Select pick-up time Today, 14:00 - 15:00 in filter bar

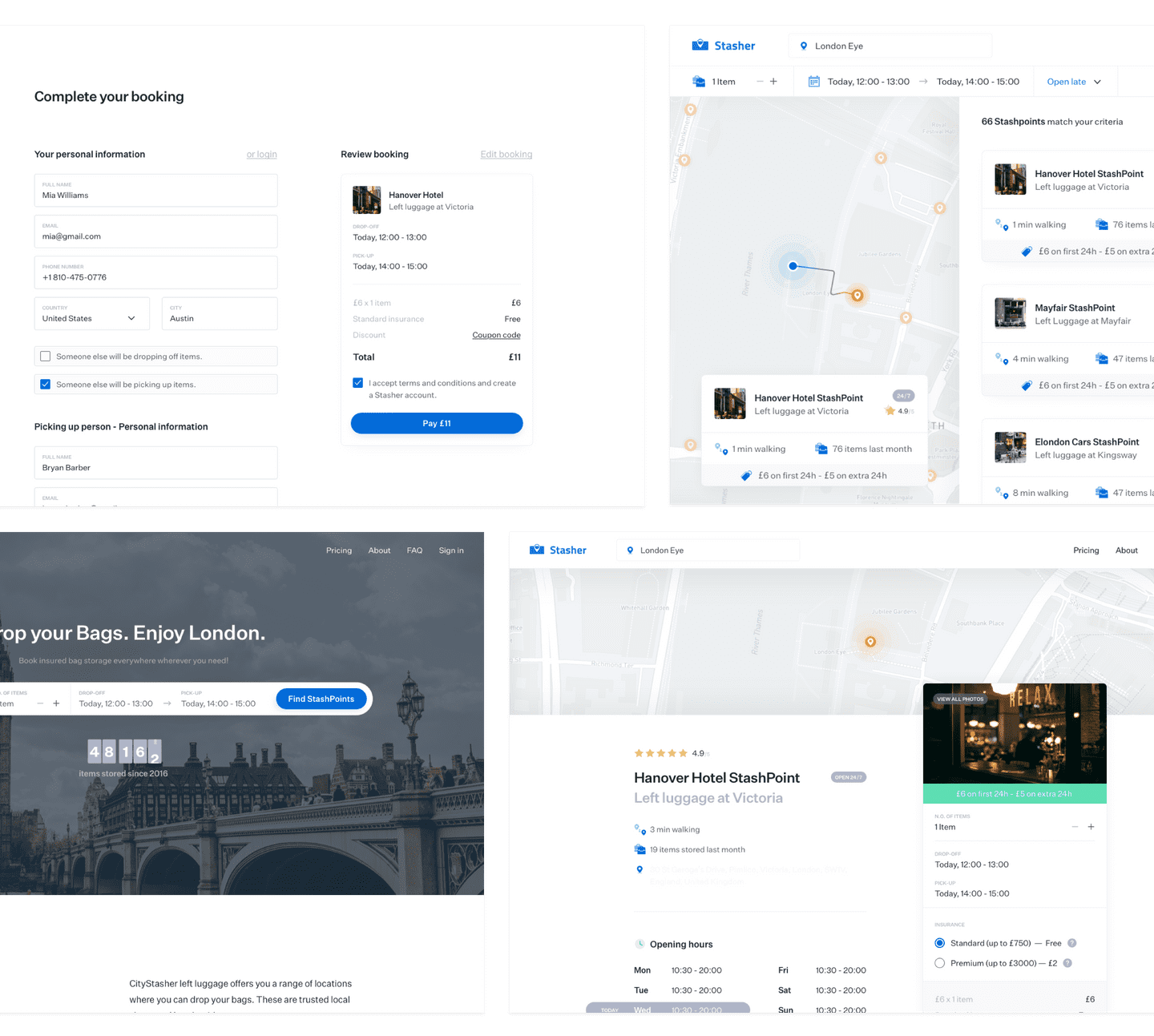coord(978,82)
